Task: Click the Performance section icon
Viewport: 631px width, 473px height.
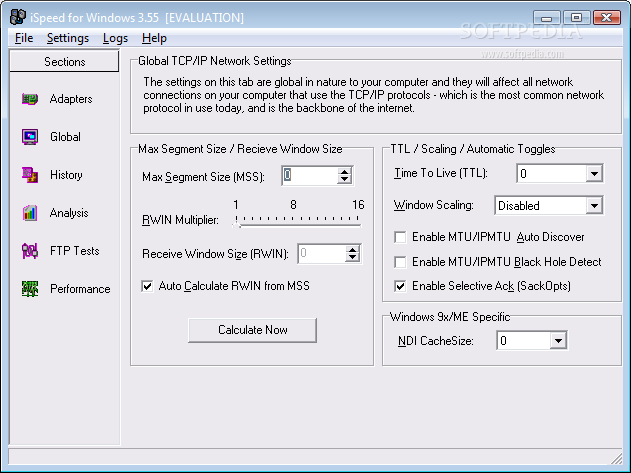Action: (x=30, y=289)
